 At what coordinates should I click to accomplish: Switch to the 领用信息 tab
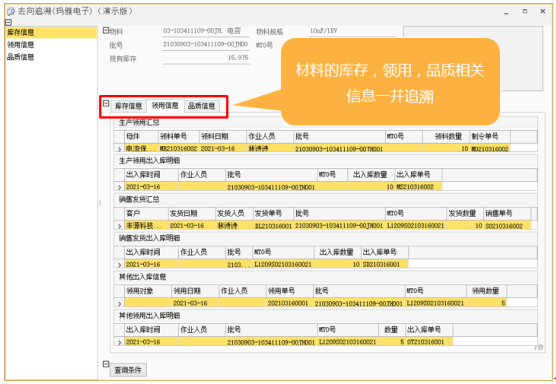pos(165,106)
